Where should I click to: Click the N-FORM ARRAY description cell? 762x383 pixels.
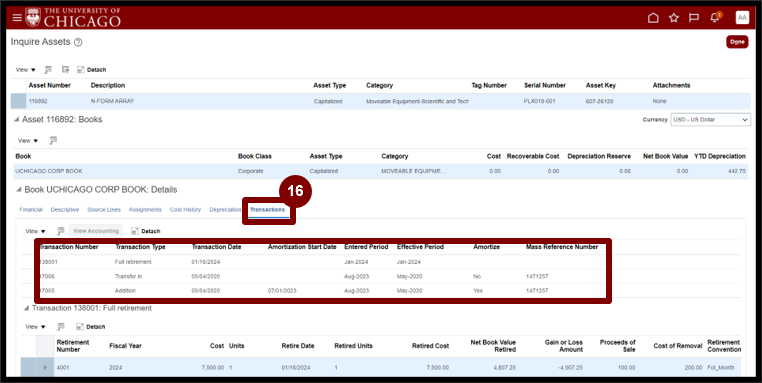pos(112,101)
